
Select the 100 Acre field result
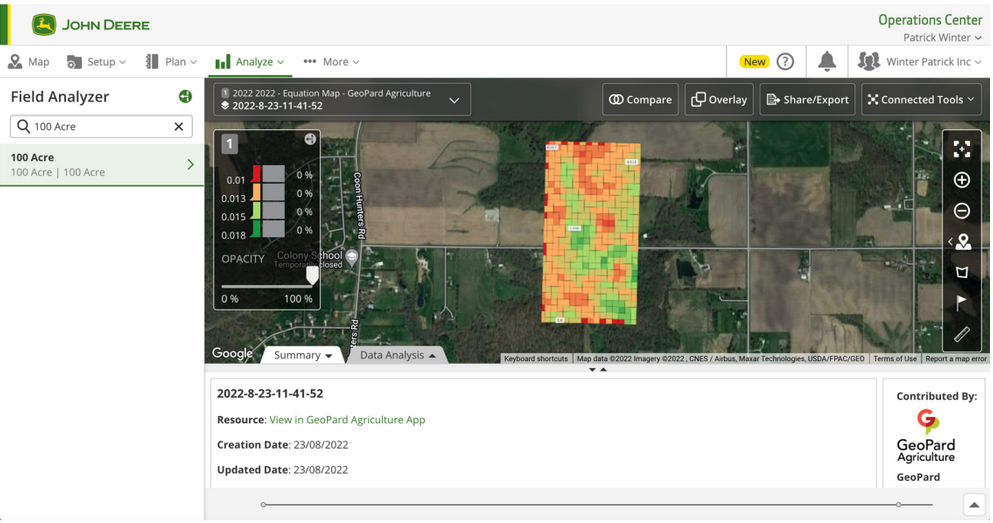pyautogui.click(x=102, y=165)
